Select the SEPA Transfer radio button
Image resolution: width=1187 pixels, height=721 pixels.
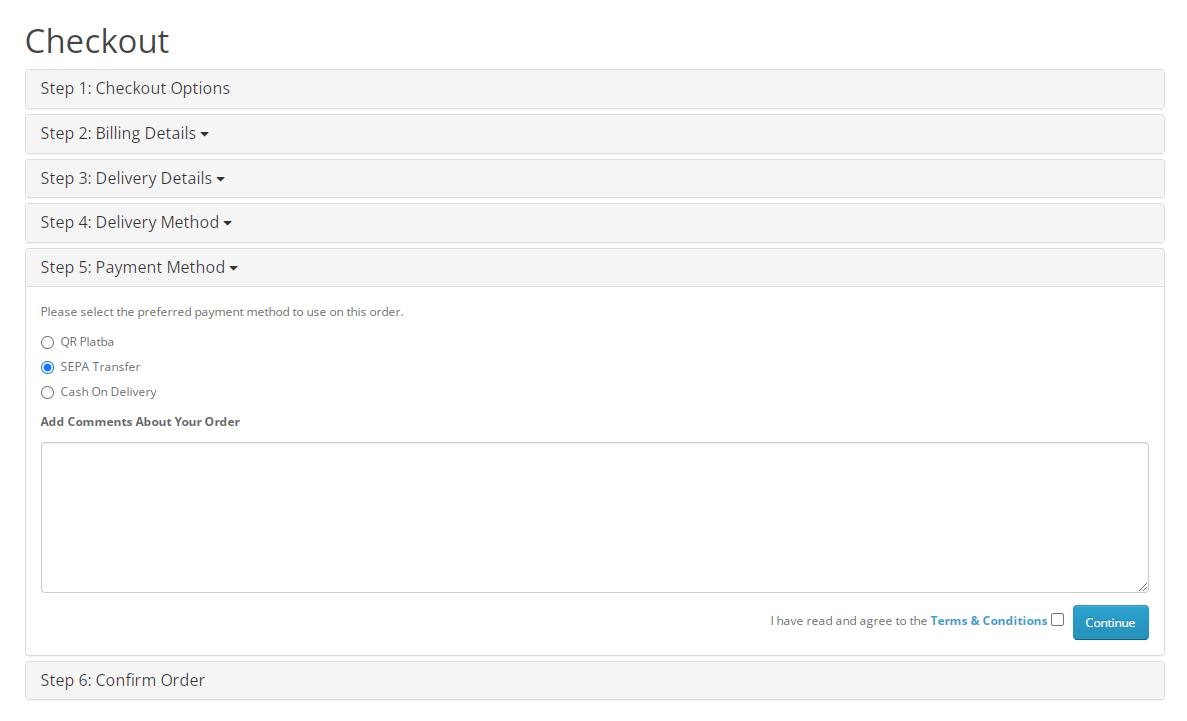point(47,367)
